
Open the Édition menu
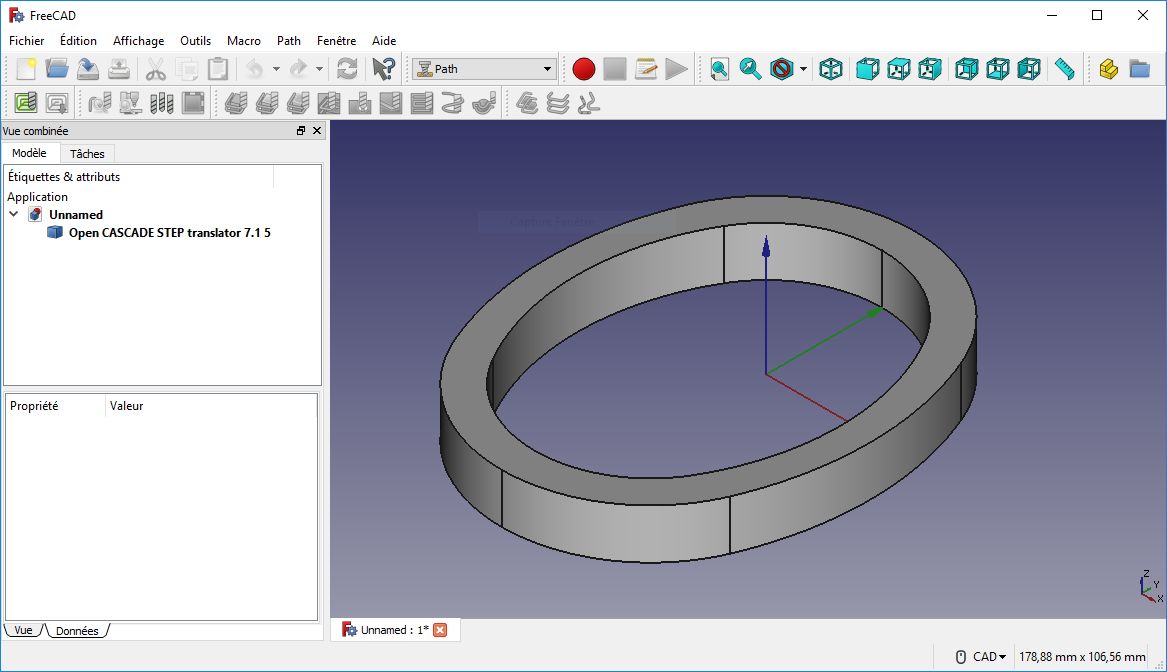[78, 41]
